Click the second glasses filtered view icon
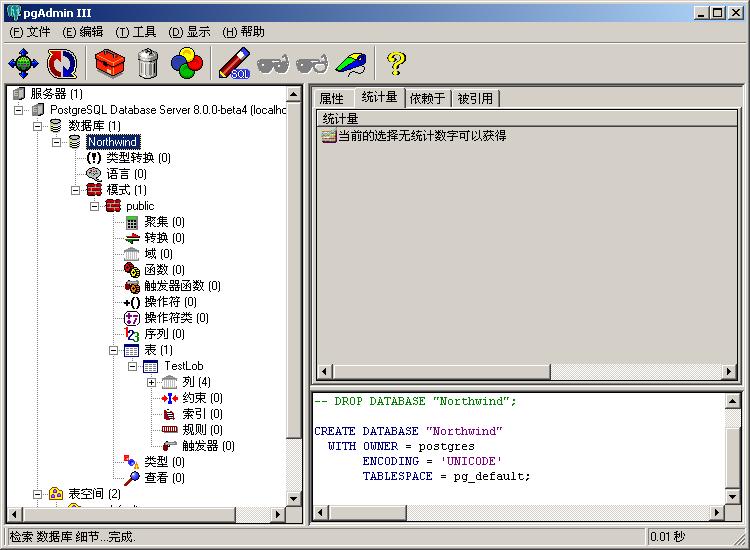The height and width of the screenshot is (550, 750). point(312,64)
